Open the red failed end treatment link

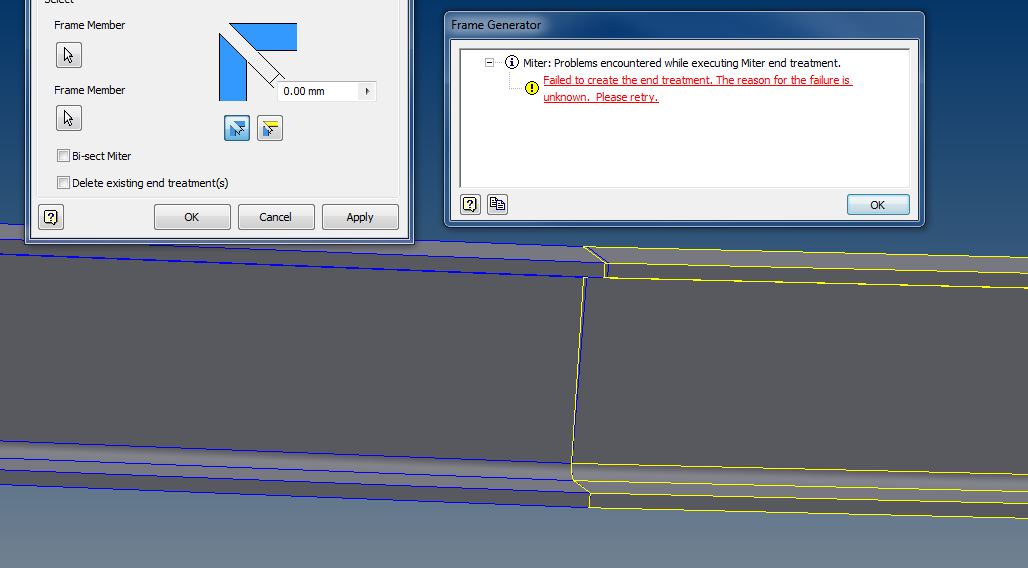(698, 89)
